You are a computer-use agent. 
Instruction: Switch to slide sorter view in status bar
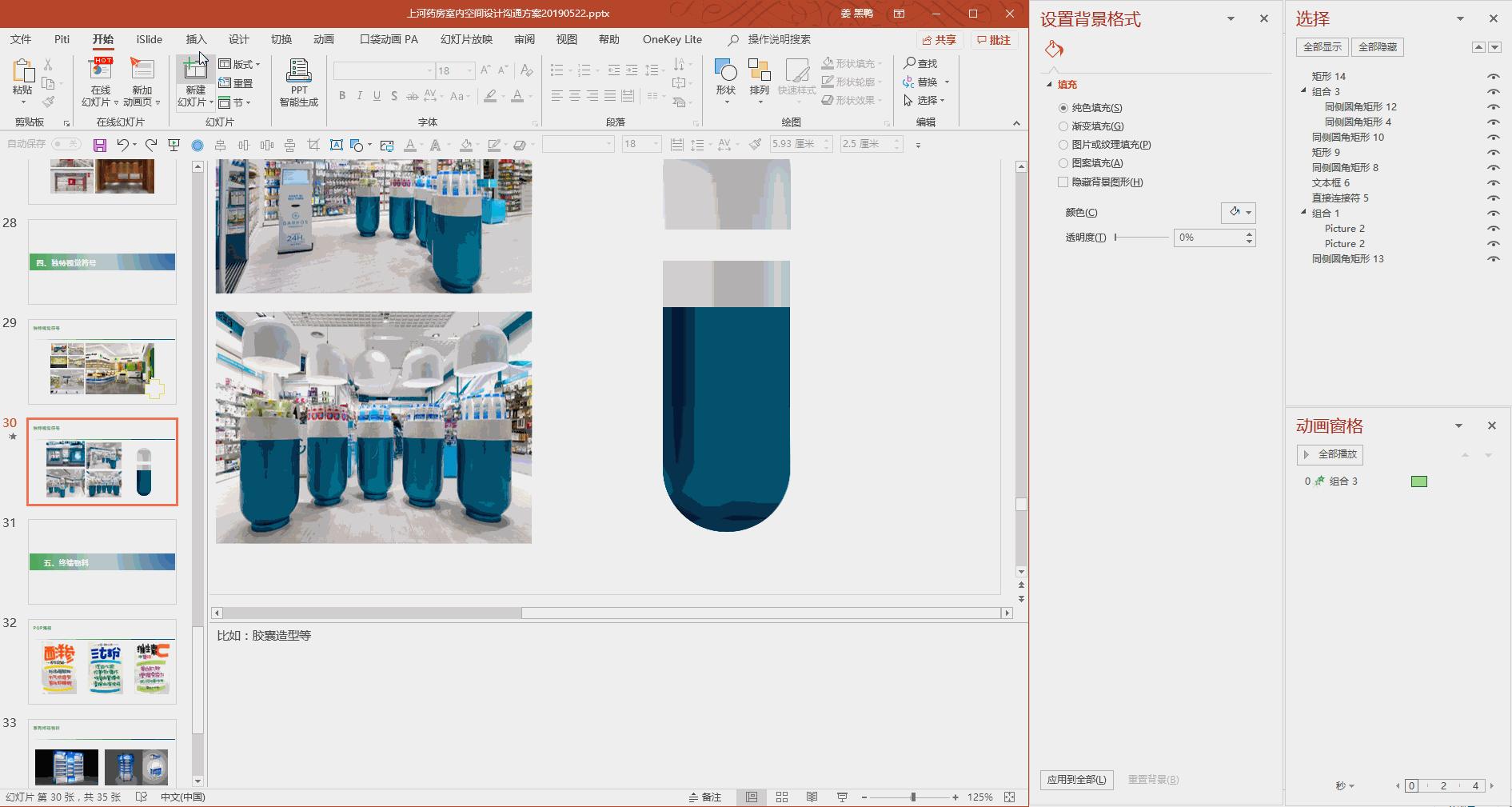782,797
